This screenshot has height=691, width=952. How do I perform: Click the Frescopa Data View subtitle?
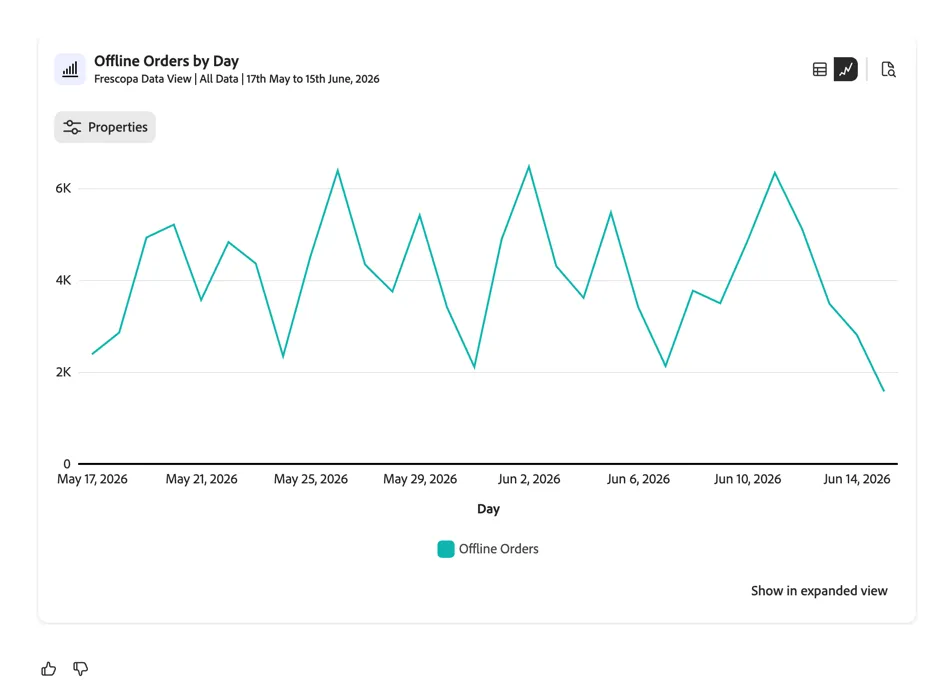pyautogui.click(x=237, y=79)
